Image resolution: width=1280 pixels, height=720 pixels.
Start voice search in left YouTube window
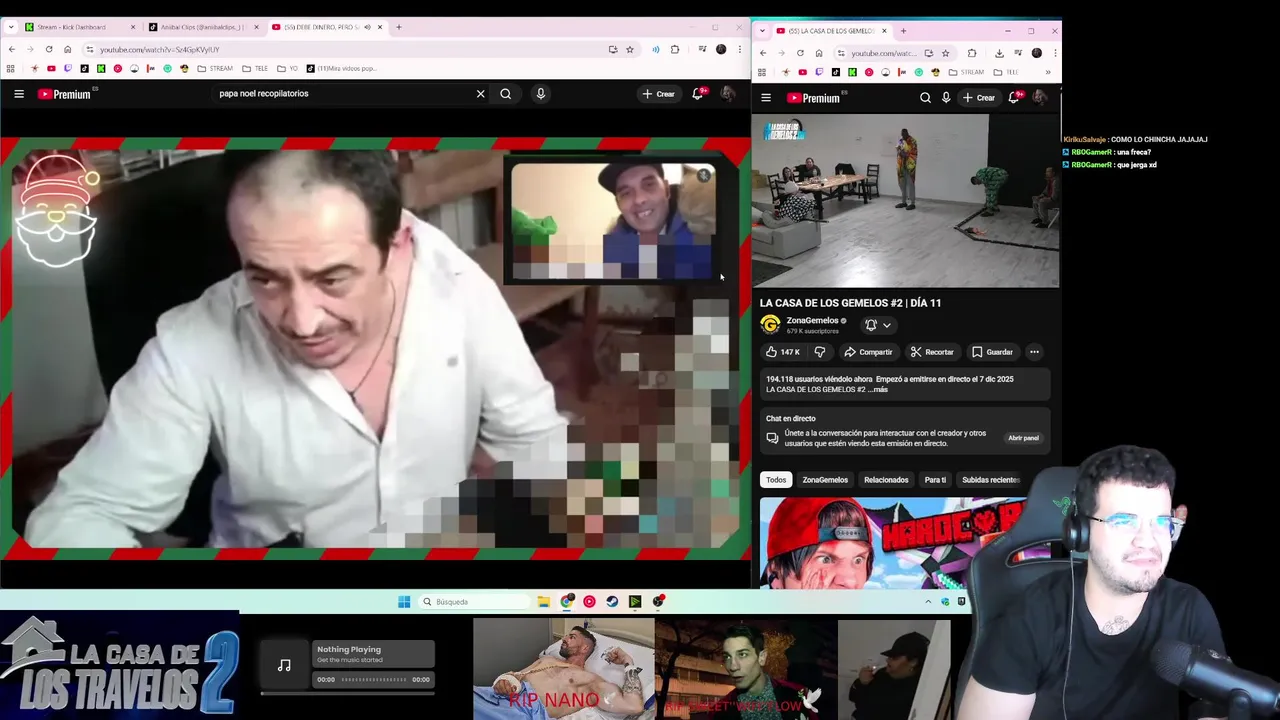[x=540, y=94]
